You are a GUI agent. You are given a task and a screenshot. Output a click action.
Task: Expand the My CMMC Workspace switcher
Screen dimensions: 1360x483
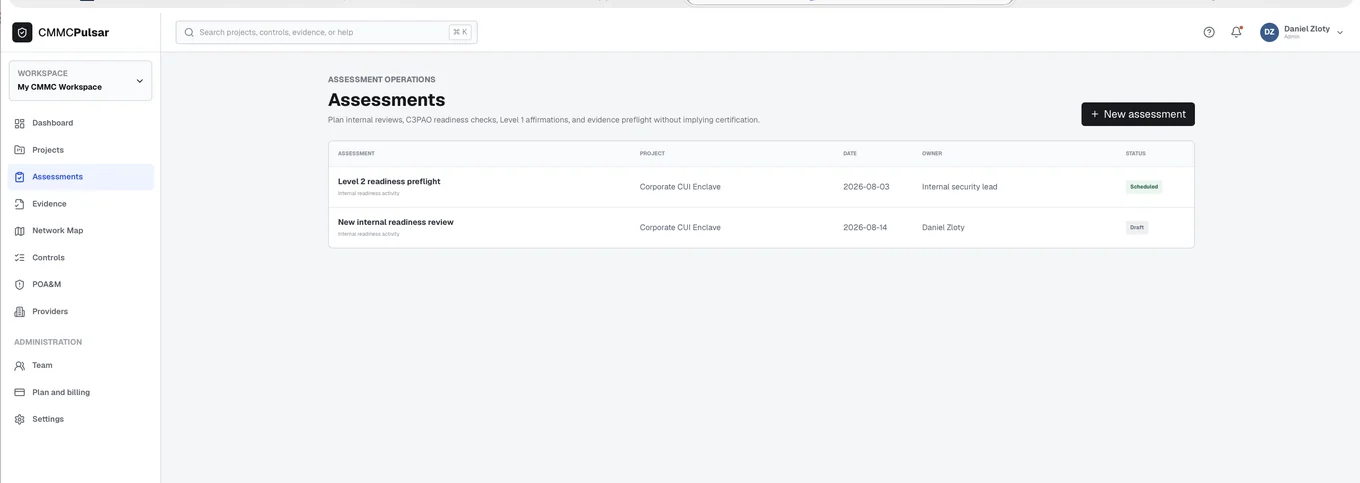80,80
